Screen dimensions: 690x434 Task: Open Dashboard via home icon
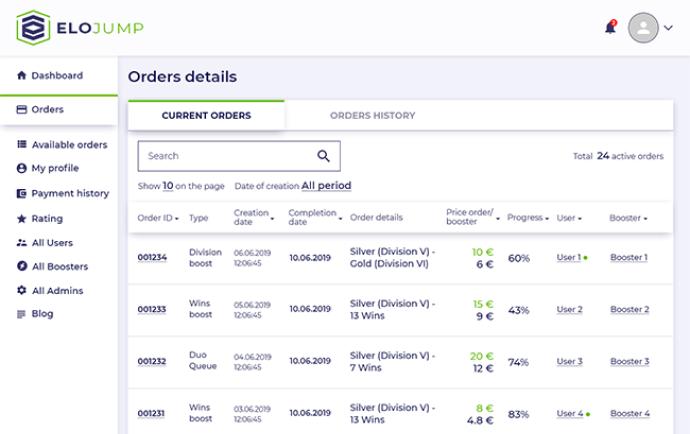(x=22, y=76)
